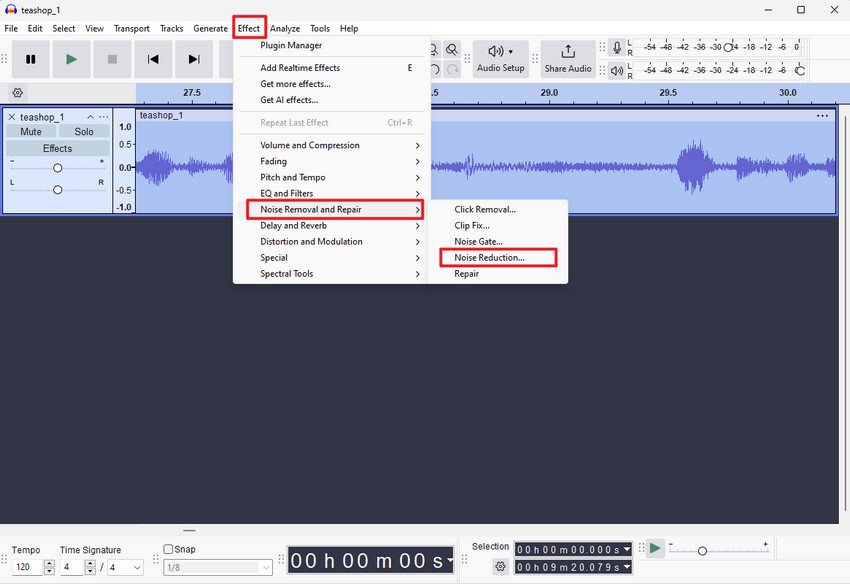Click the microphone recording meter icon
The width and height of the screenshot is (850, 584).
617,46
